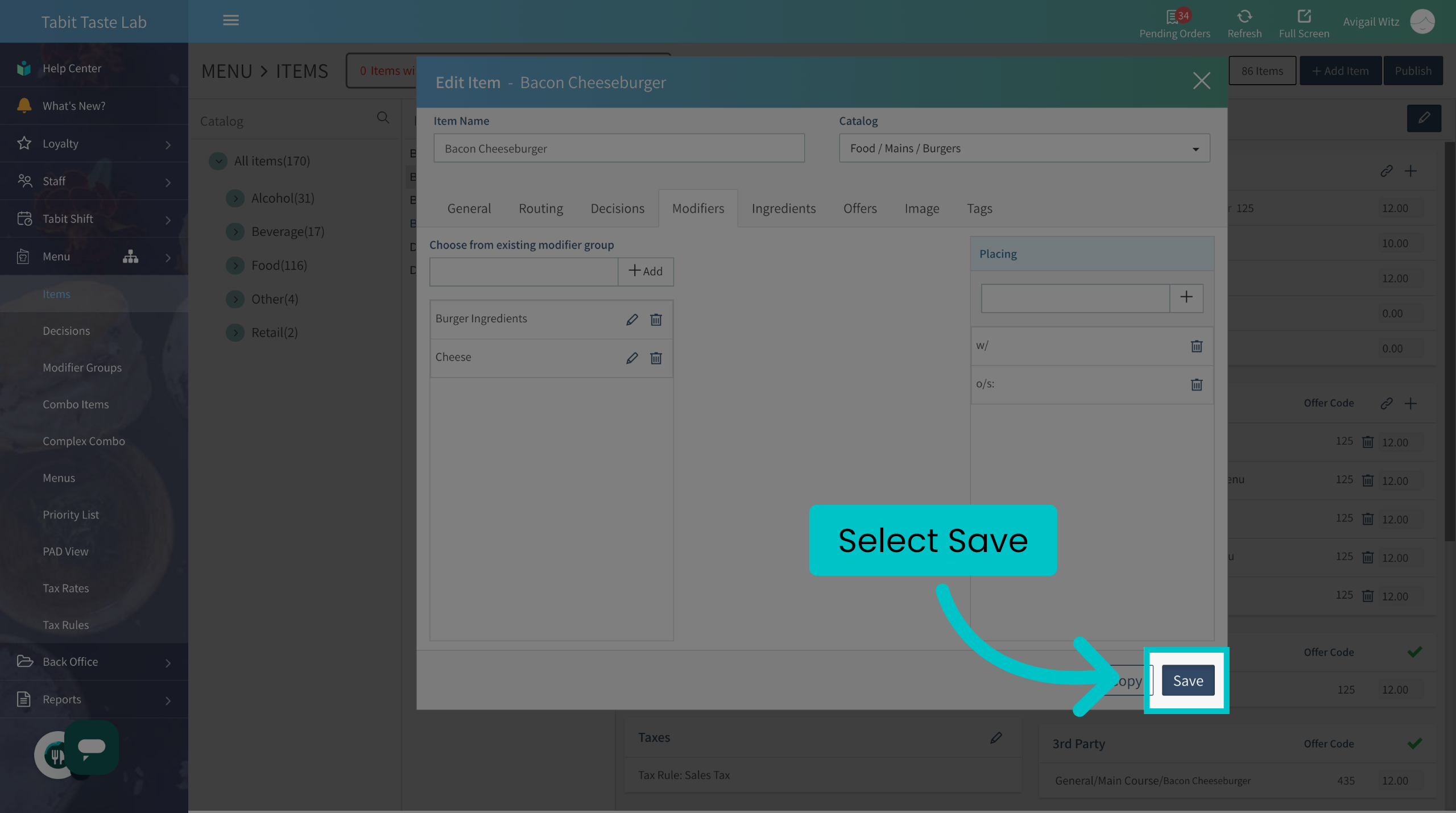Open Pending Orders notifications
This screenshot has height=813, width=1456.
[x=1174, y=24]
